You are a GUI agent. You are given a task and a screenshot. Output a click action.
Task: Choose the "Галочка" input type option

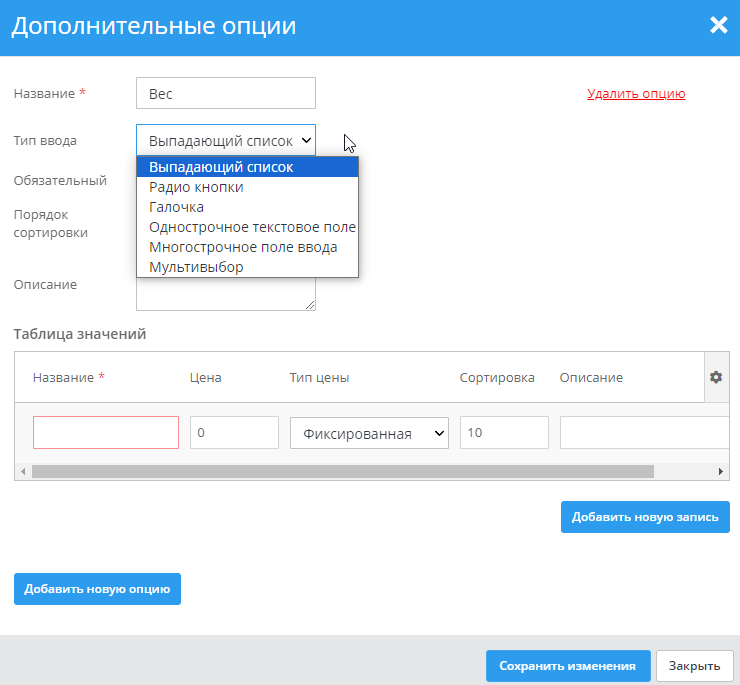[176, 207]
